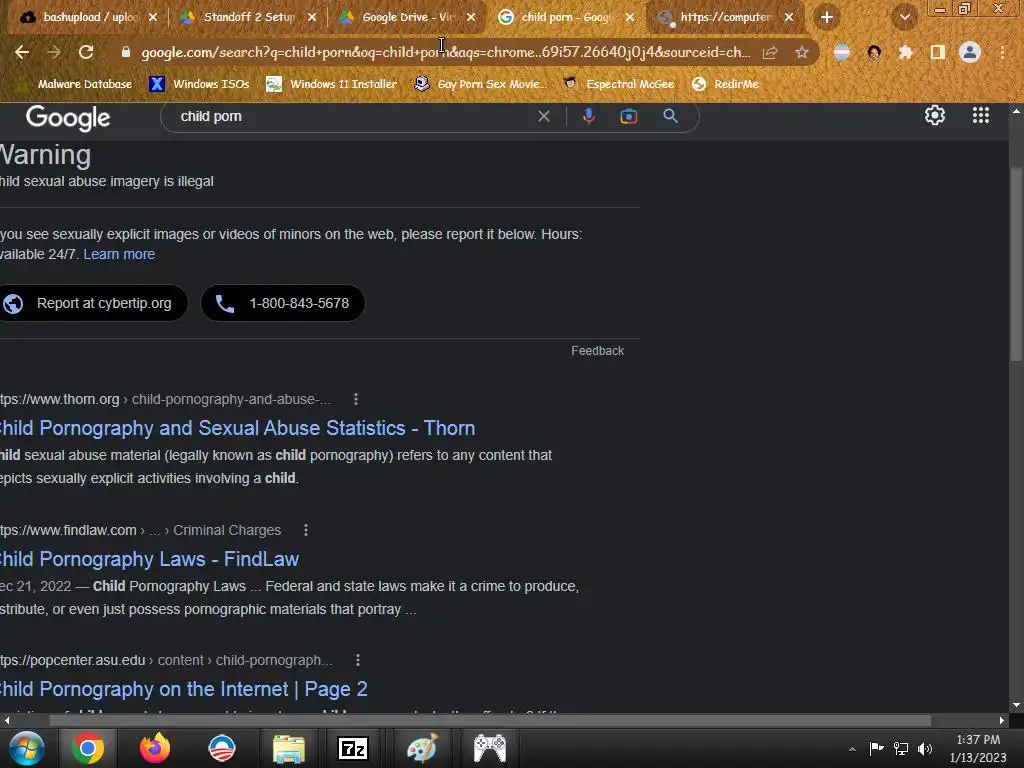Go back to the previous page

(22, 52)
